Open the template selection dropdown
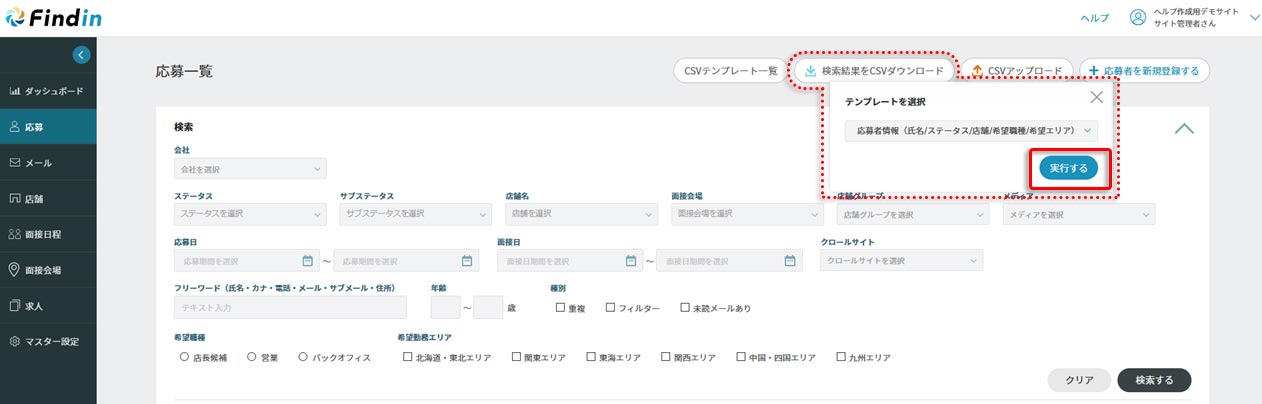1262x404 pixels. pos(971,131)
